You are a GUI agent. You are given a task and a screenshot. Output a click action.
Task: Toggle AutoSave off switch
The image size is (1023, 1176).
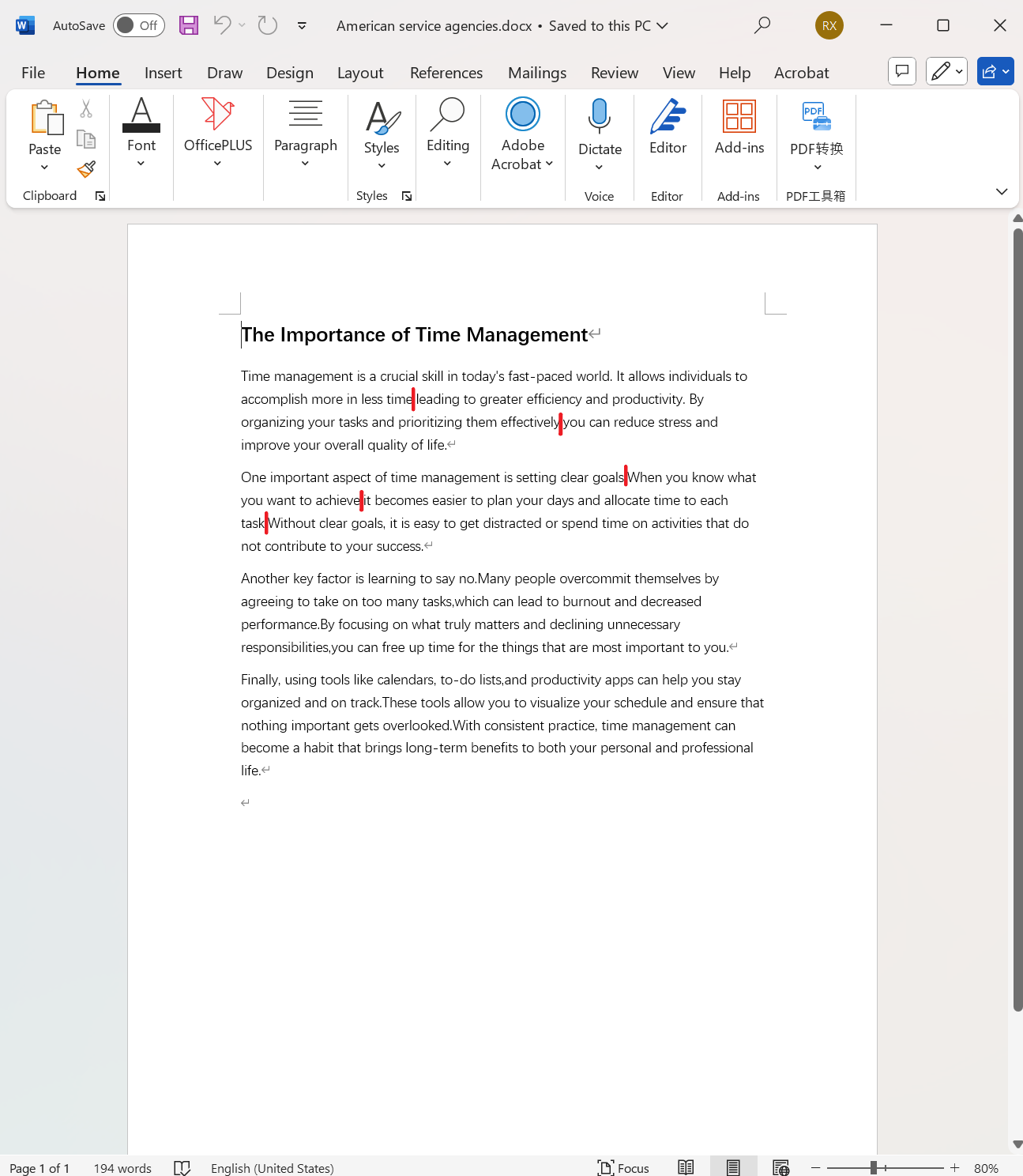(138, 25)
